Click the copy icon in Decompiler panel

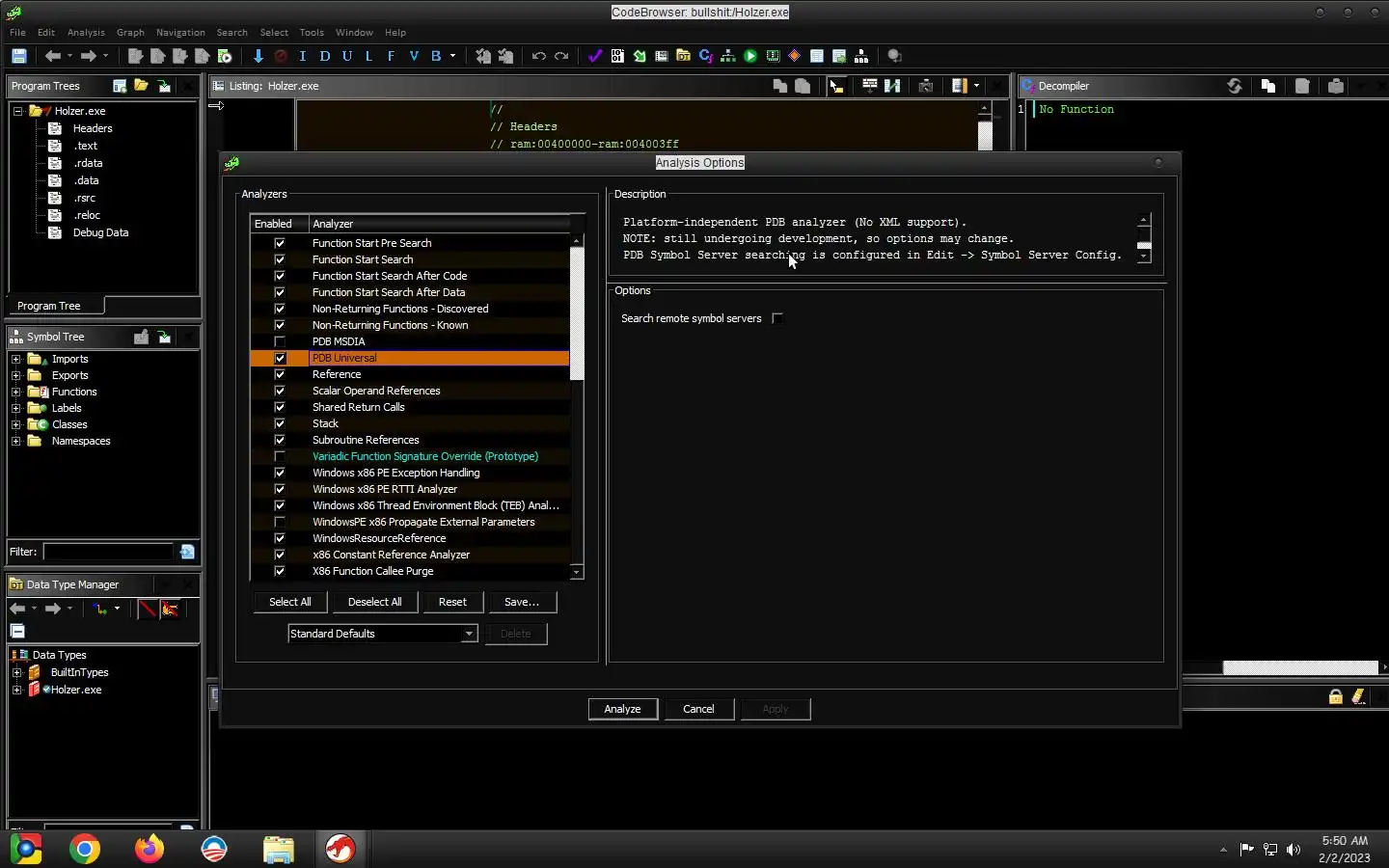point(1268,86)
